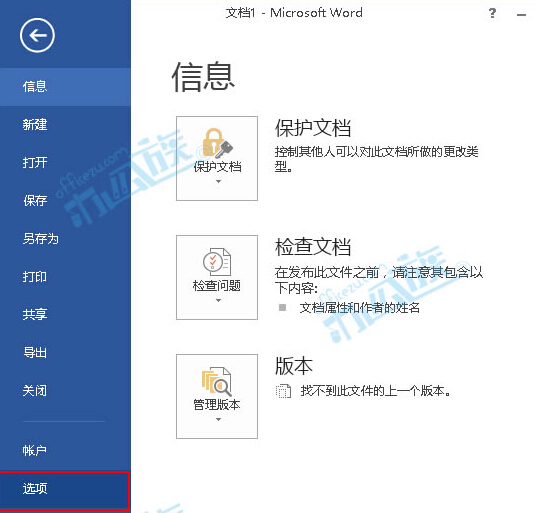The image size is (537, 513).
Task: Click the gray bullet beside 文档属性和作者的姓名
Action: (283, 307)
